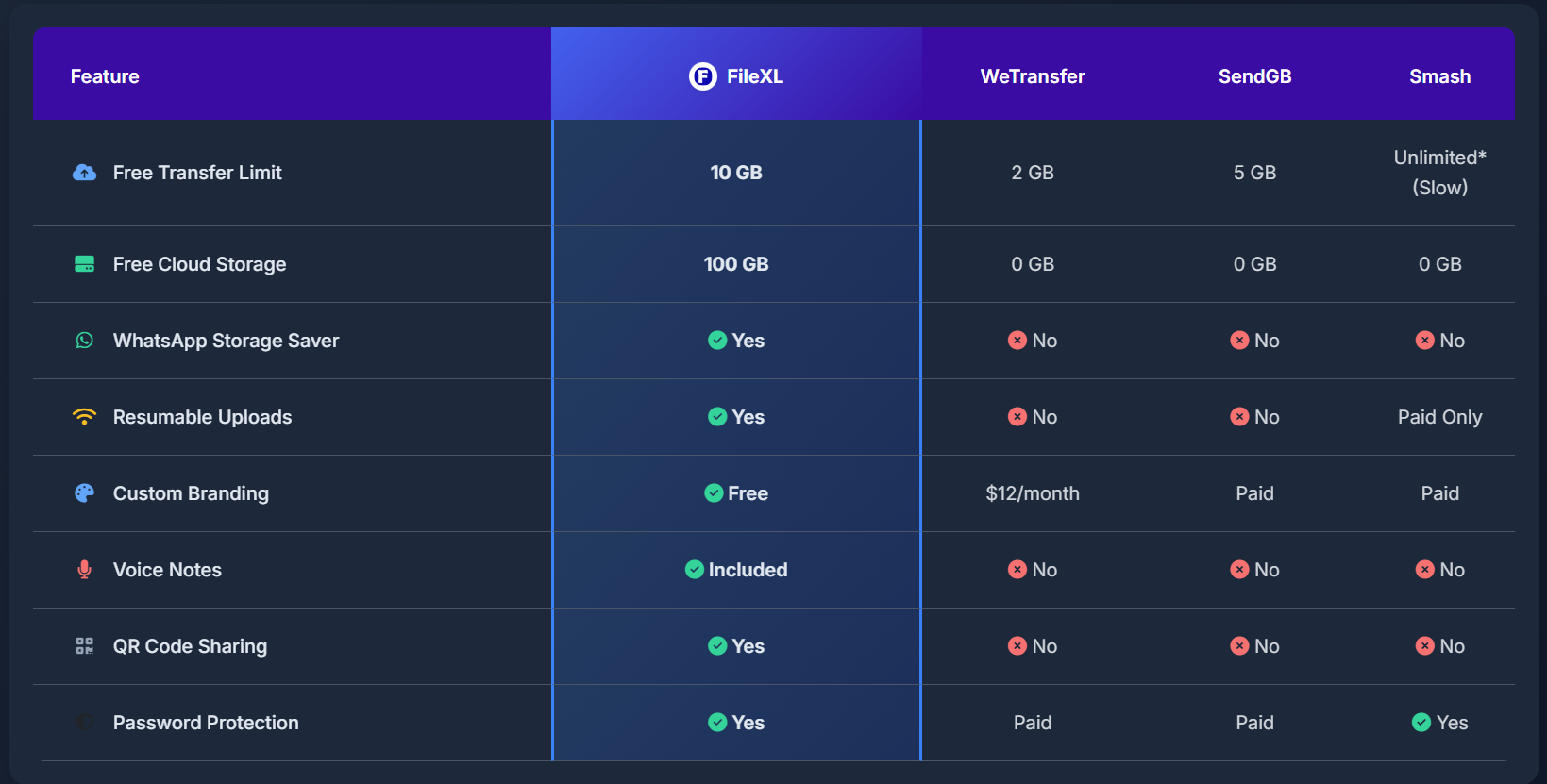Click the FileXL logo icon in header

pyautogui.click(x=703, y=76)
